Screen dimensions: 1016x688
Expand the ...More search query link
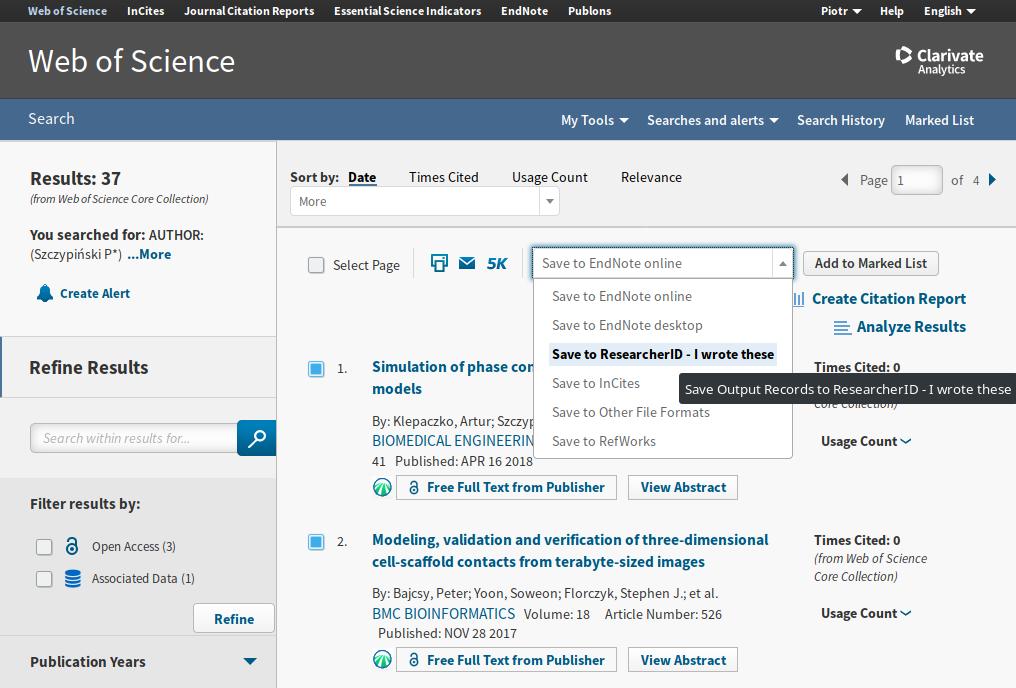pyautogui.click(x=149, y=255)
